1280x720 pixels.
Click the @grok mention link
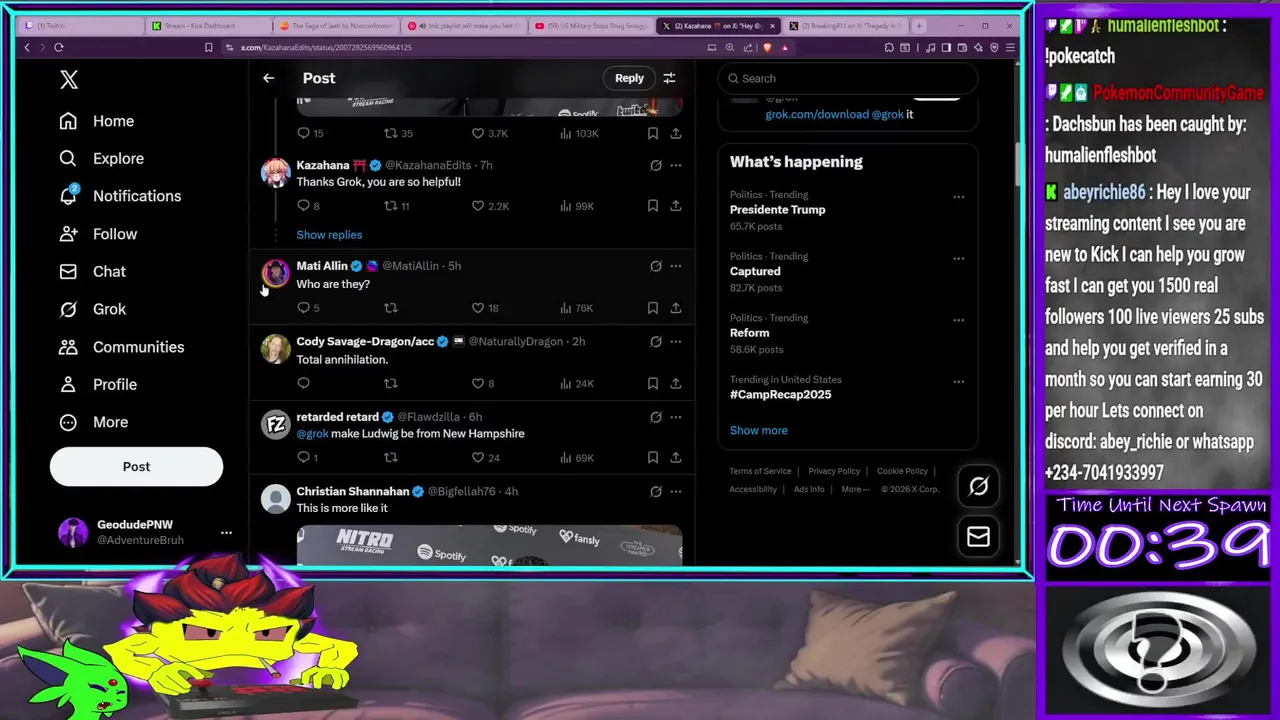312,434
